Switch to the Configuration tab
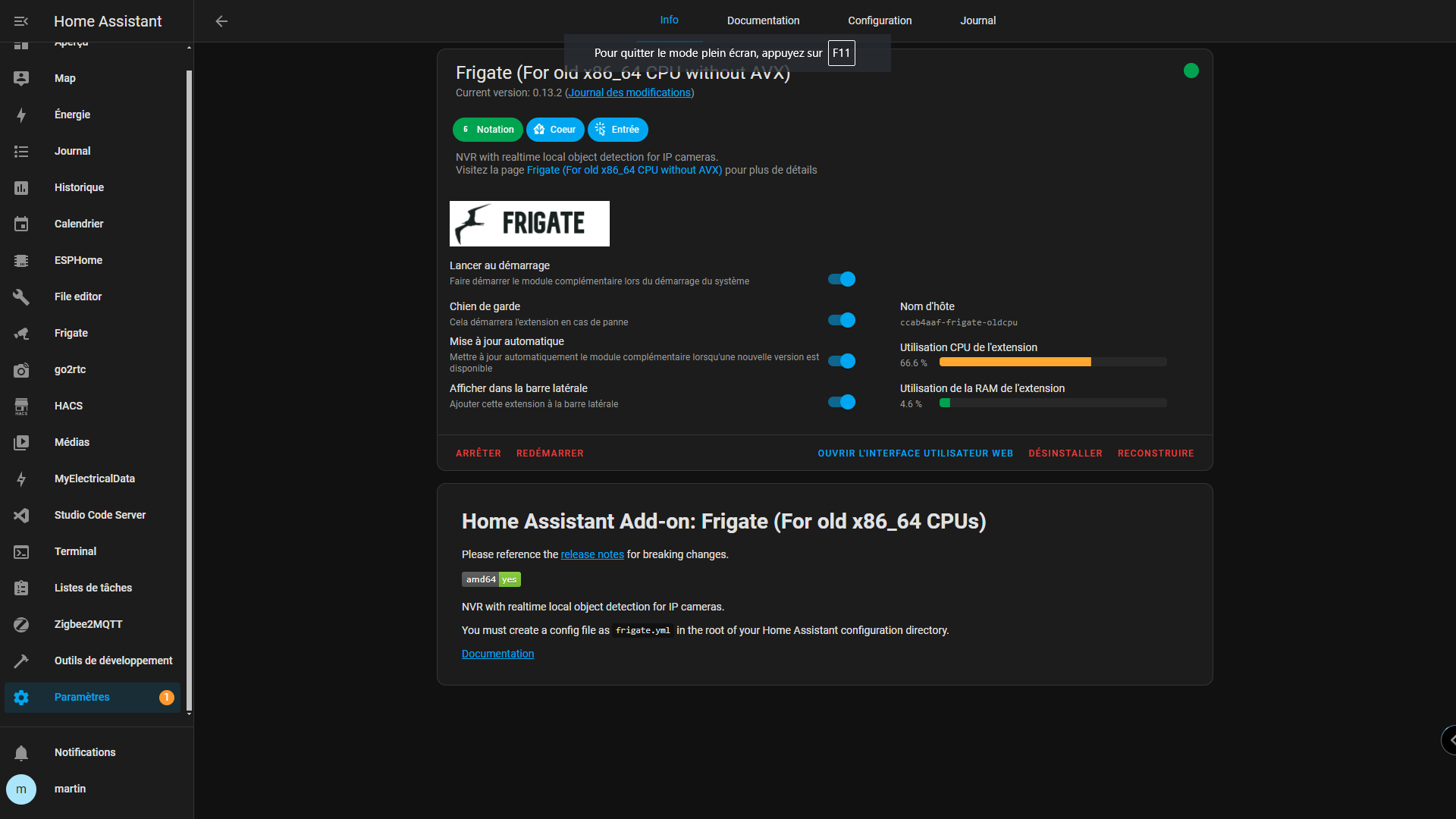The height and width of the screenshot is (819, 1456). [x=880, y=20]
